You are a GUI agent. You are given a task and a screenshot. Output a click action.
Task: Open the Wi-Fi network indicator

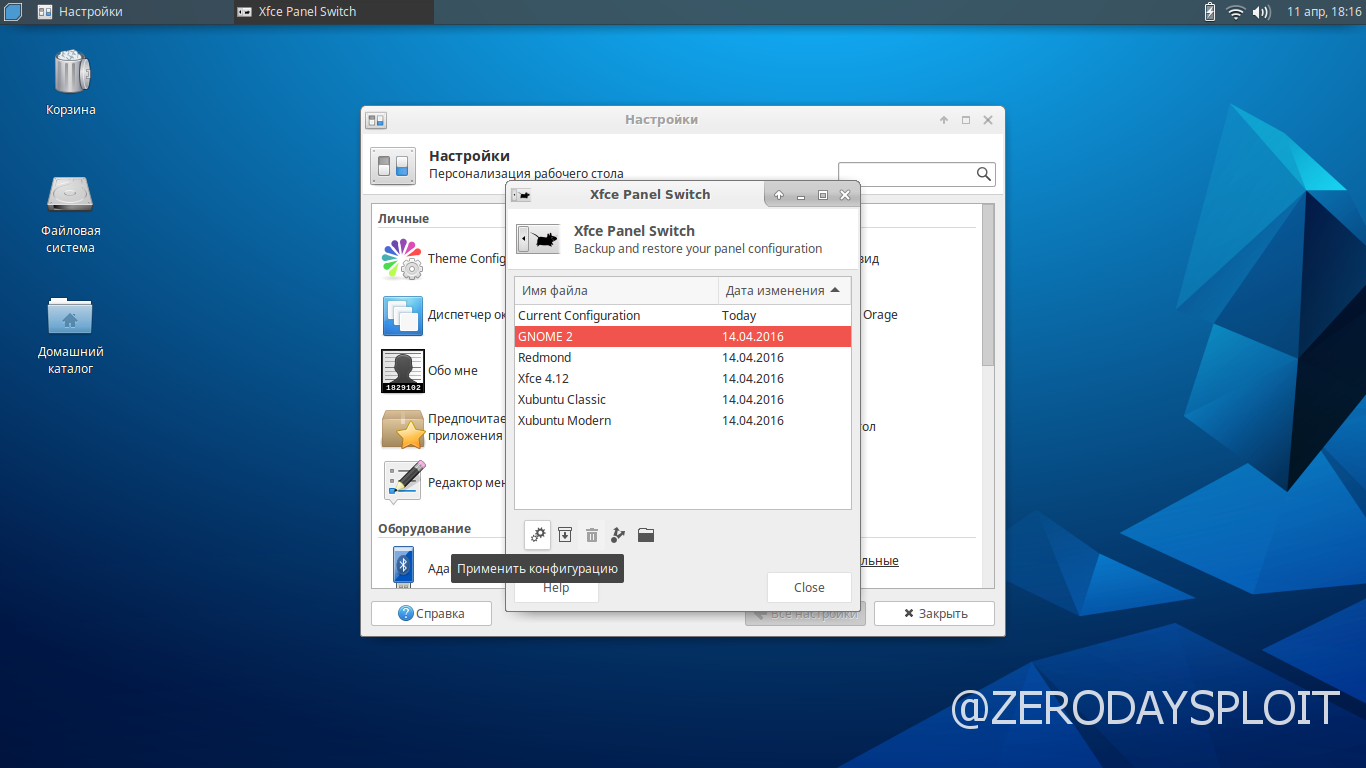[x=1236, y=12]
